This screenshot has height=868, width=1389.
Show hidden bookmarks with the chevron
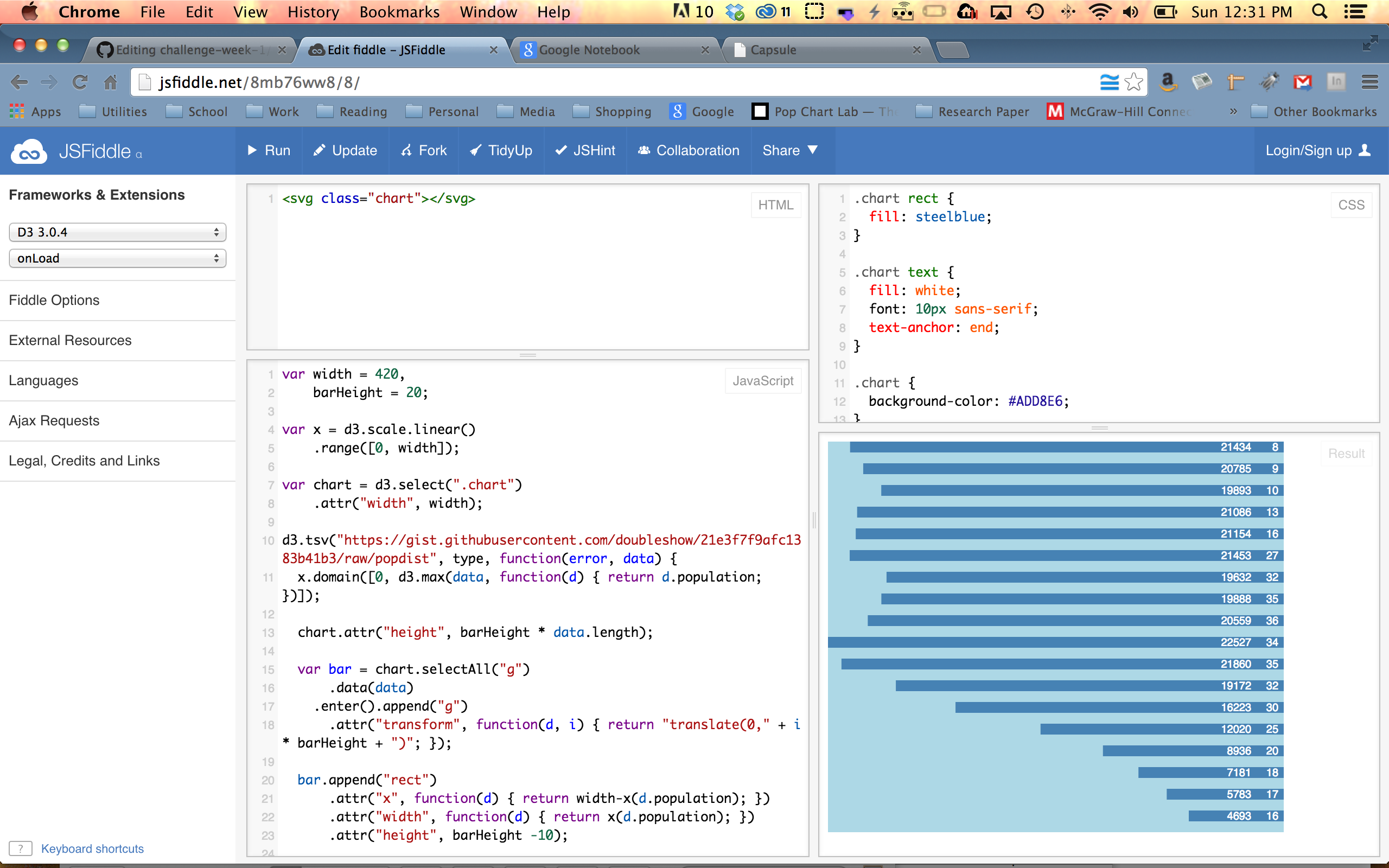click(x=1233, y=111)
